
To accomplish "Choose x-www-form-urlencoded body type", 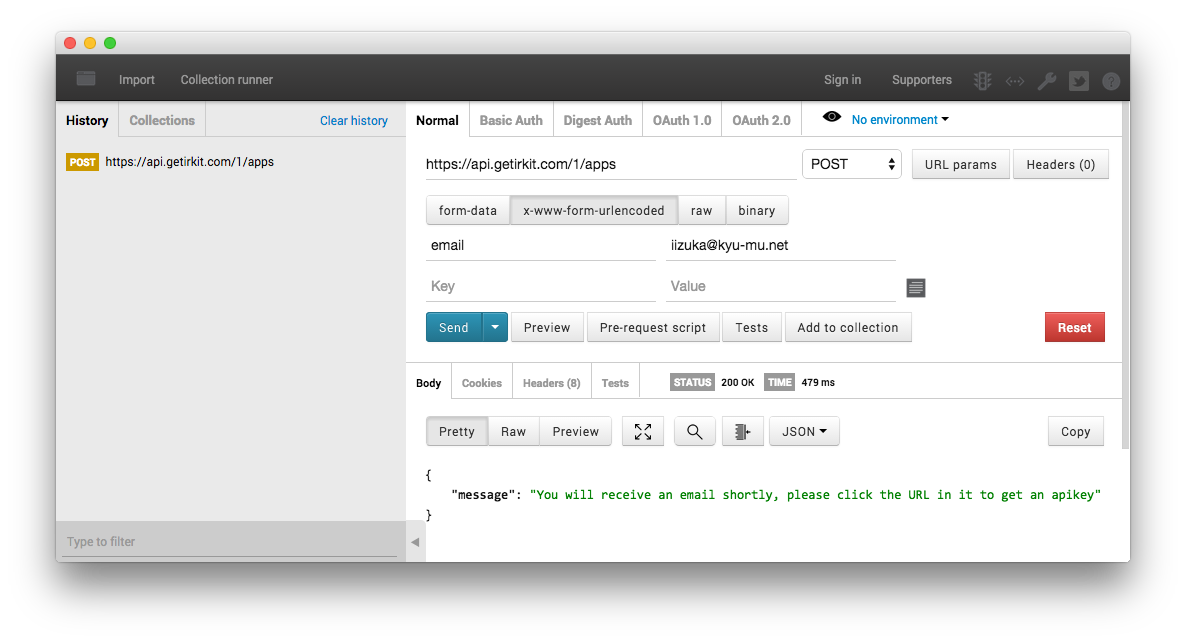I will tap(594, 210).
